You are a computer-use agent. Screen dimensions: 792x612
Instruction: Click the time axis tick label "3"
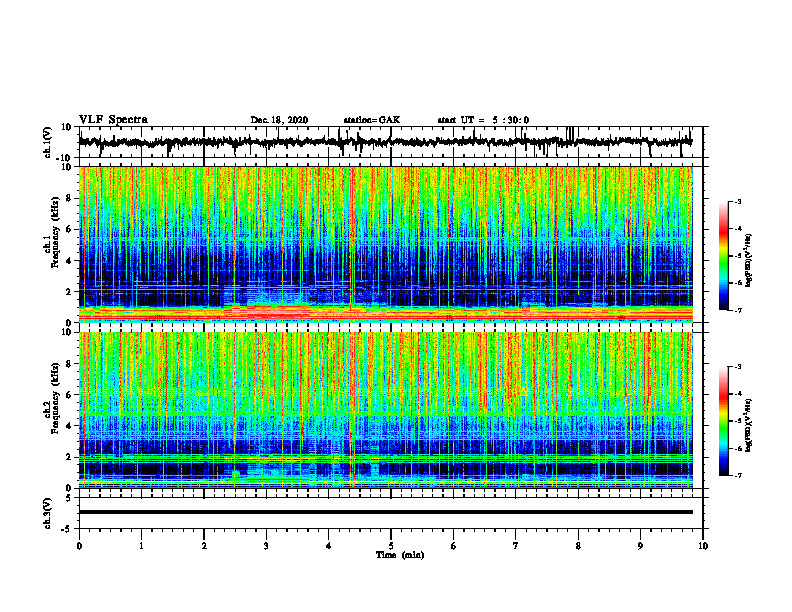coord(266,546)
